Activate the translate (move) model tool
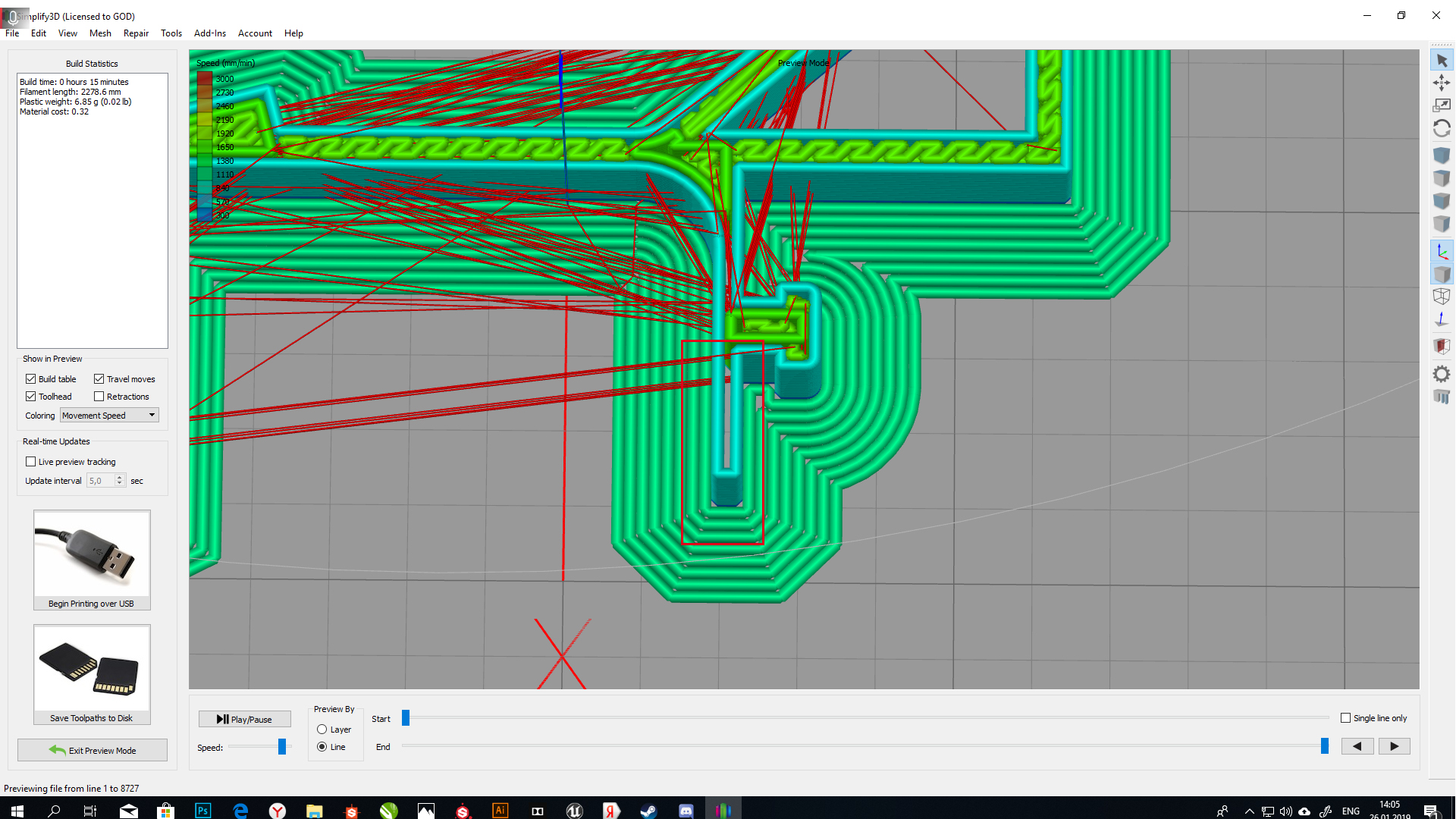 click(1442, 83)
